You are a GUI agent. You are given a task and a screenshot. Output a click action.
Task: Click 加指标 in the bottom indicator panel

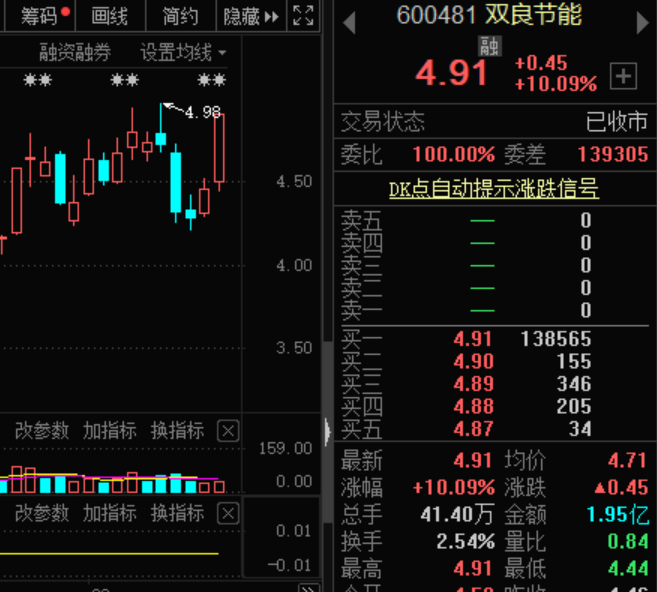(110, 513)
